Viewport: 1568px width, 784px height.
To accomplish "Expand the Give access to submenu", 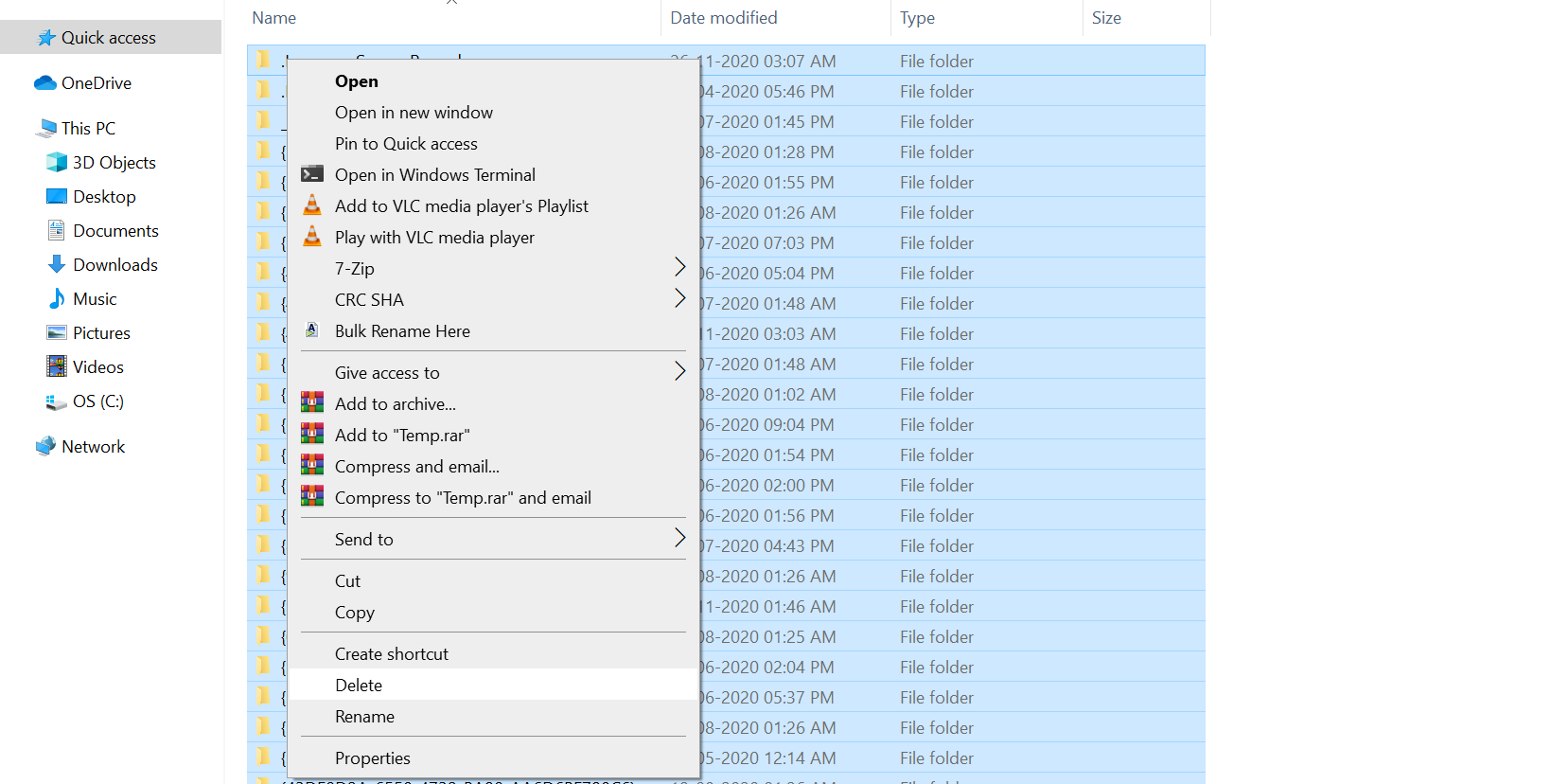I will [x=678, y=372].
